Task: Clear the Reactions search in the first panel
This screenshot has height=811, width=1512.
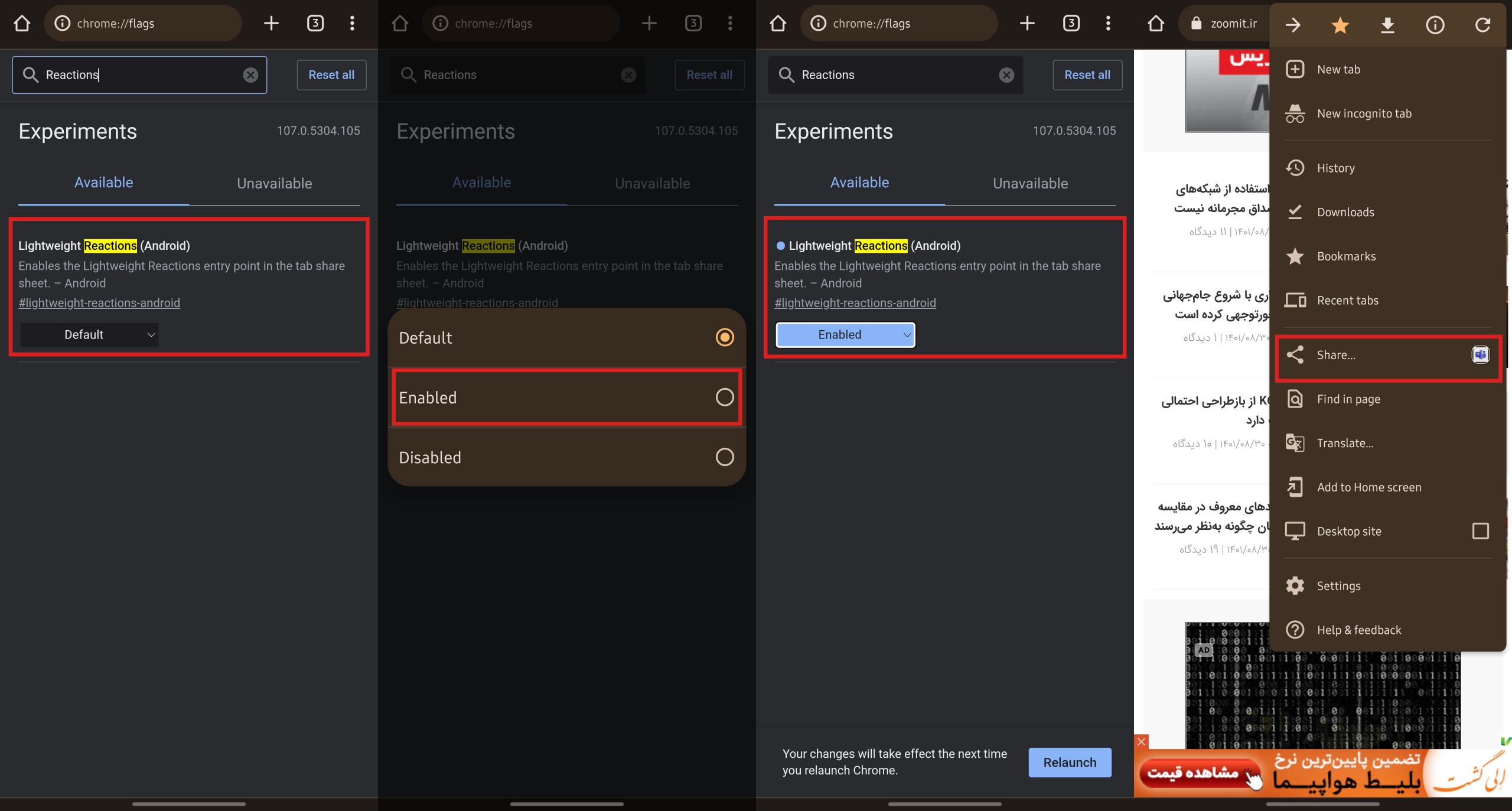Action: (x=250, y=75)
